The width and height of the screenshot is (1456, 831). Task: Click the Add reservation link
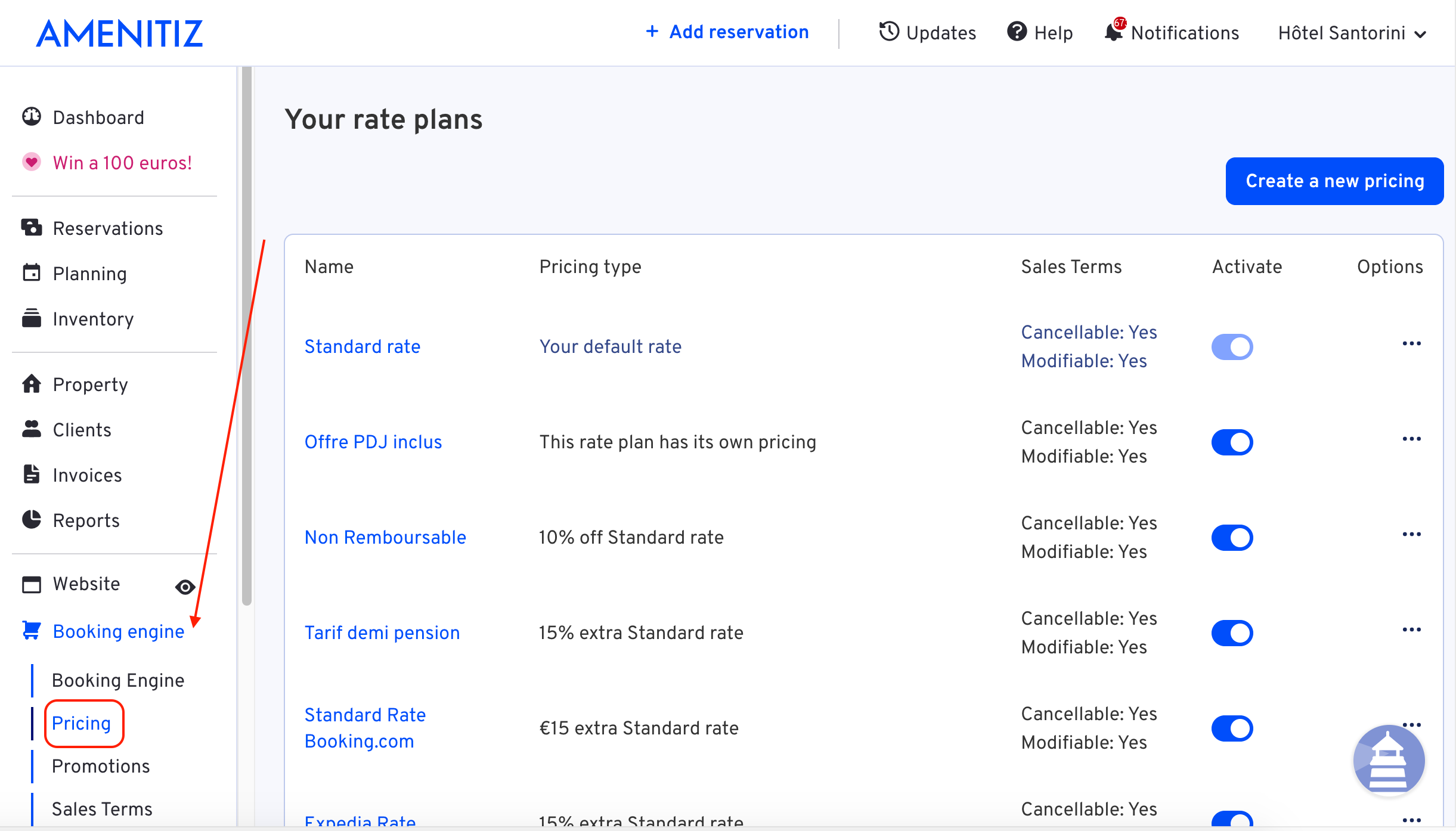click(727, 32)
